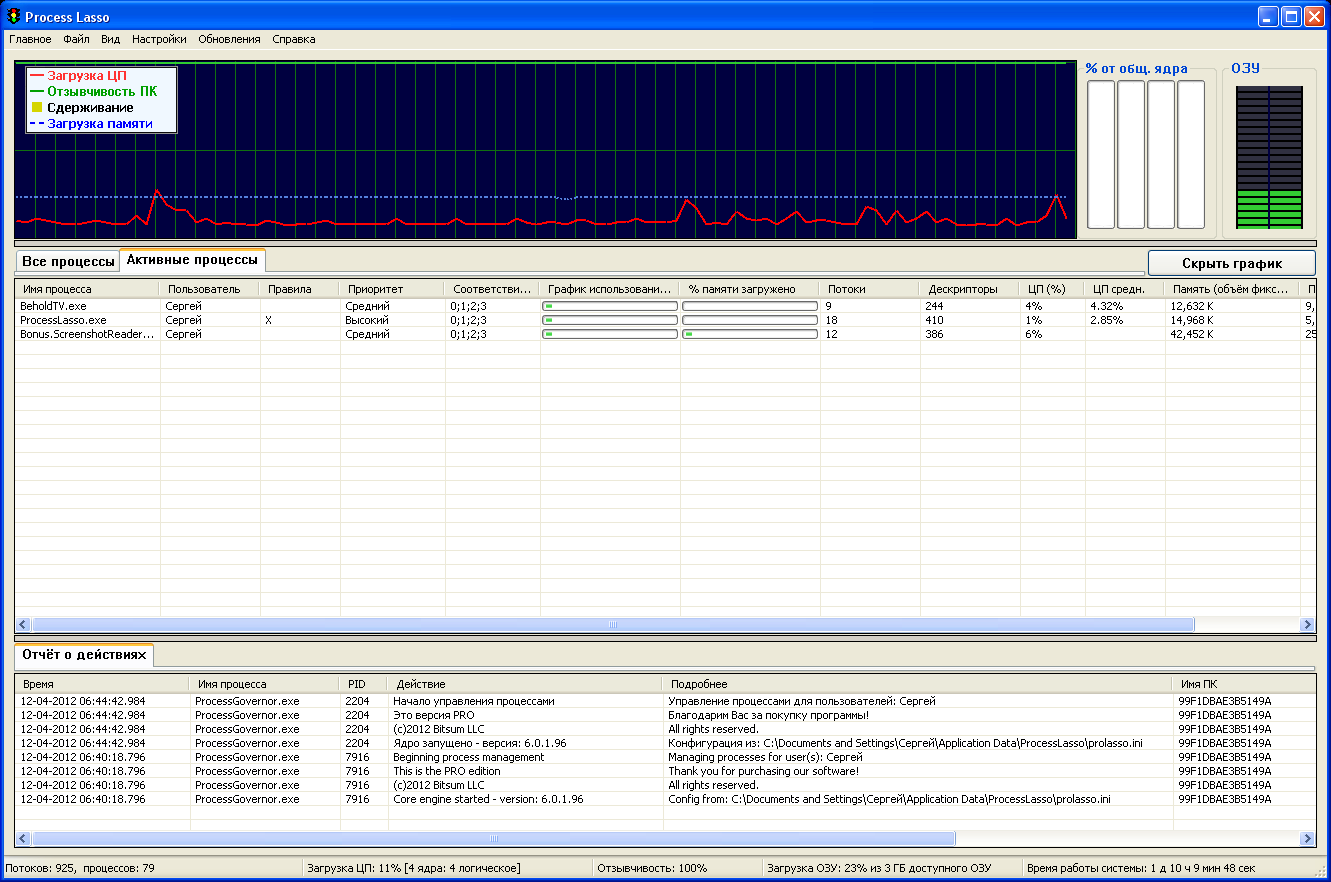Click status bar Загрузка ОЗУ: 23% entry
This screenshot has width=1331, height=882.
click(x=879, y=868)
